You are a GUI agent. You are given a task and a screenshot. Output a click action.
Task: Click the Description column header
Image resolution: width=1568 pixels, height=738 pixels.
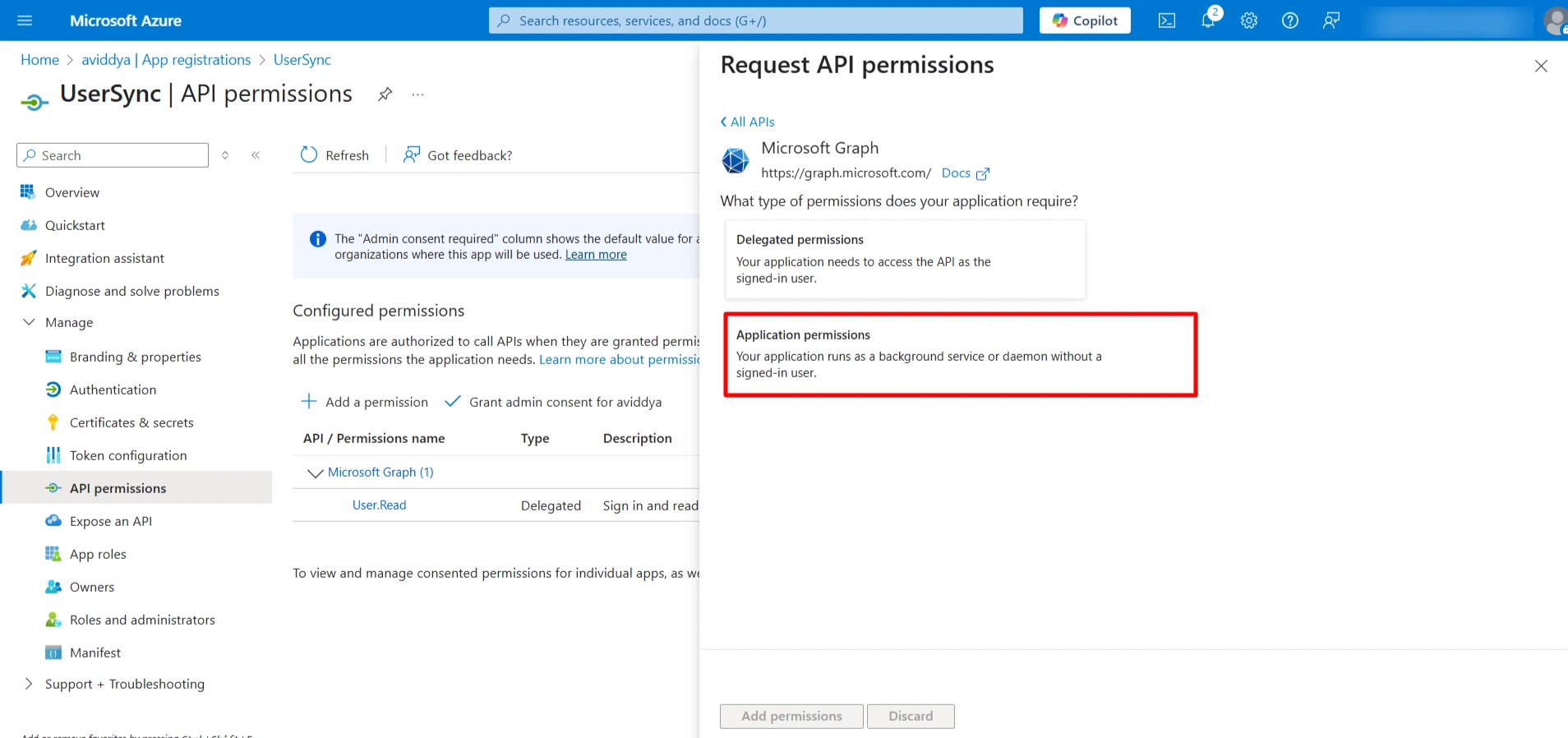[638, 439]
